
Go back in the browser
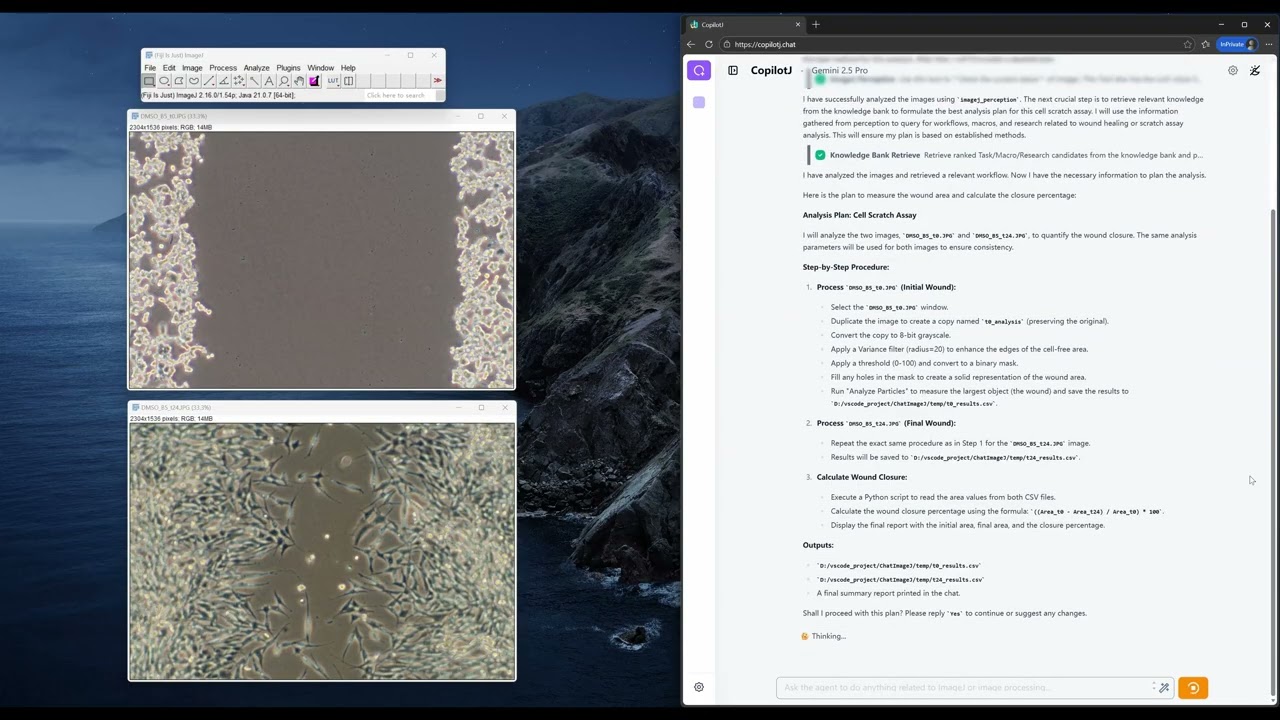click(690, 44)
